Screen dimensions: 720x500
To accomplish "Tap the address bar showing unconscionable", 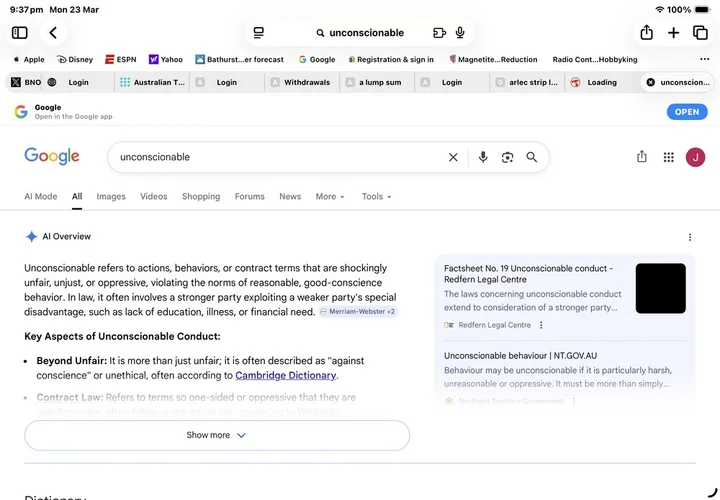I will tap(360, 33).
